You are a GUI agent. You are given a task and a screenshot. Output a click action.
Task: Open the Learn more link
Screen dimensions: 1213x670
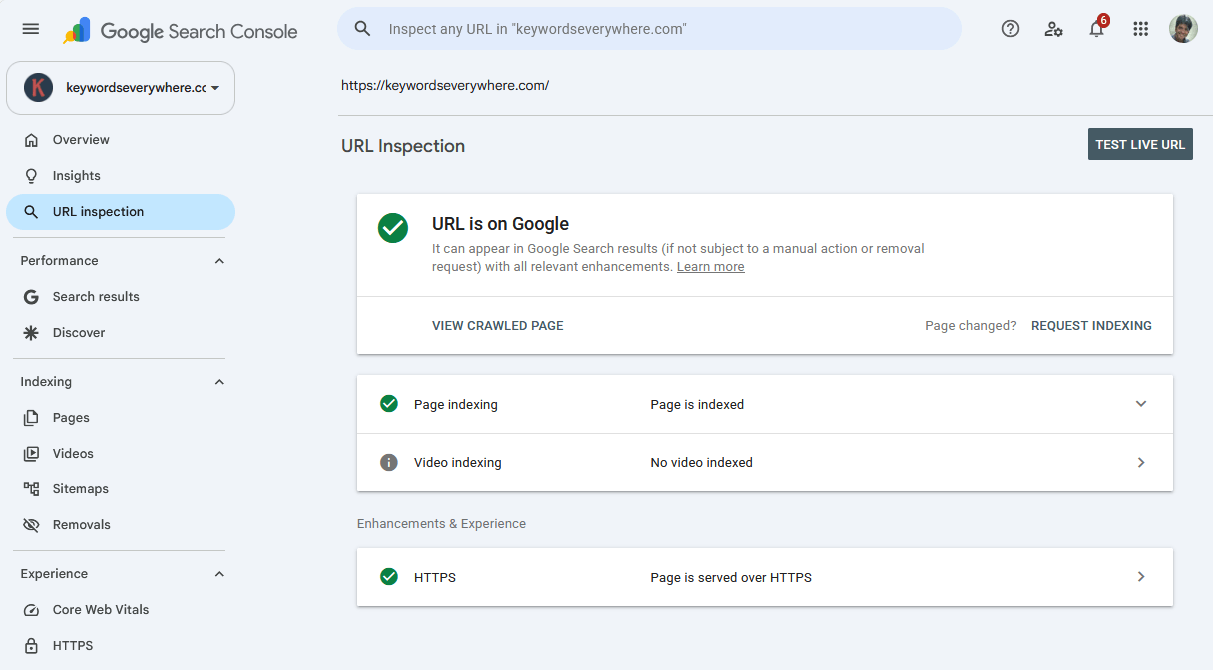[x=710, y=267]
